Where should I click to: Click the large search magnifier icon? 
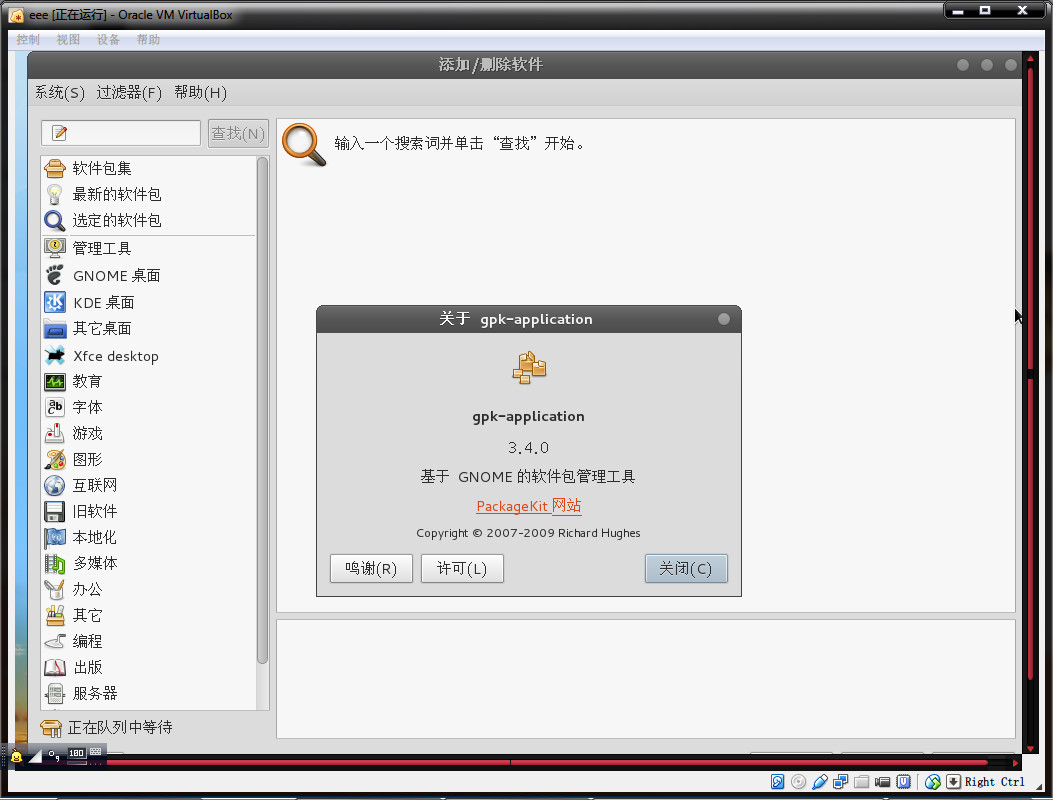[304, 144]
